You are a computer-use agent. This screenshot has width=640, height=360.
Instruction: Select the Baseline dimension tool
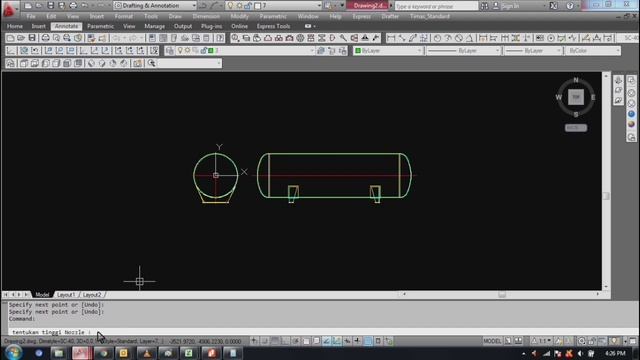[x=493, y=38]
